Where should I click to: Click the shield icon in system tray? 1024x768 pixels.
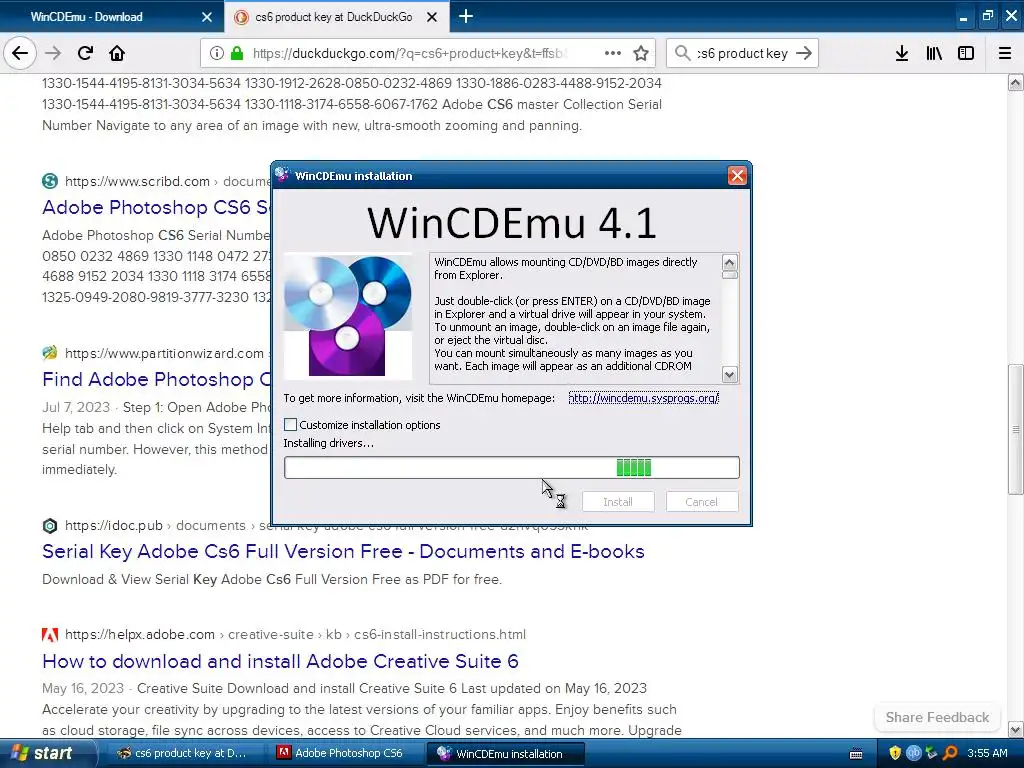tap(895, 753)
